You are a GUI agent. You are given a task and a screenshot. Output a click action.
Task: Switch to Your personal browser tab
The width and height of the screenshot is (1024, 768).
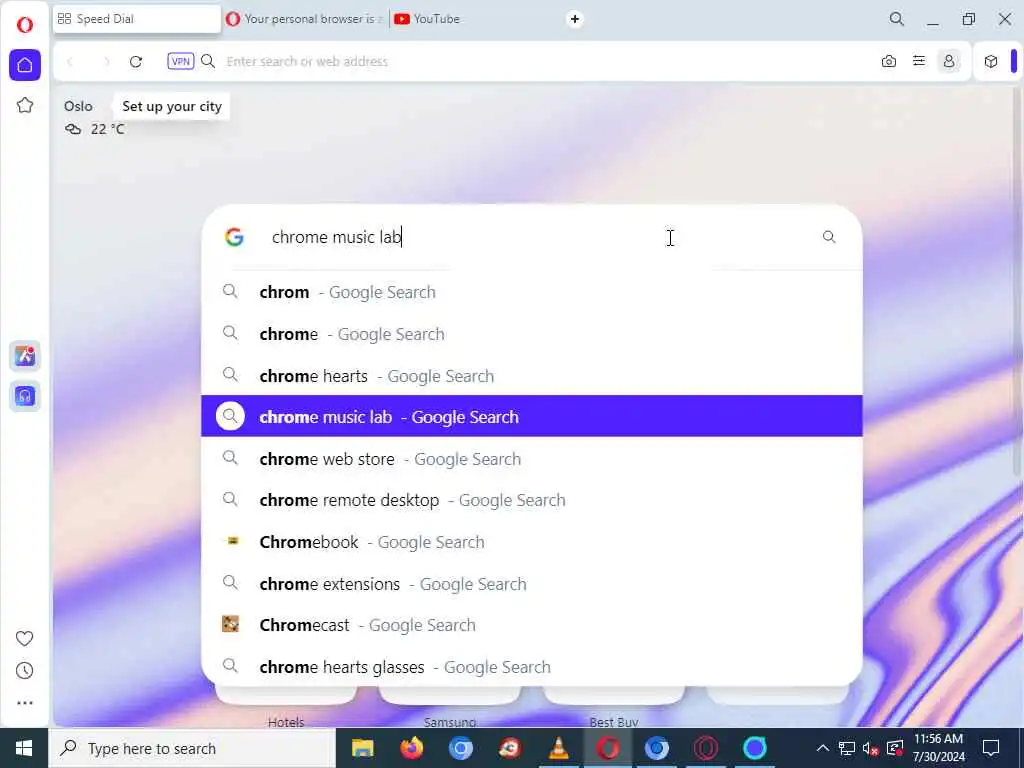[x=305, y=19]
